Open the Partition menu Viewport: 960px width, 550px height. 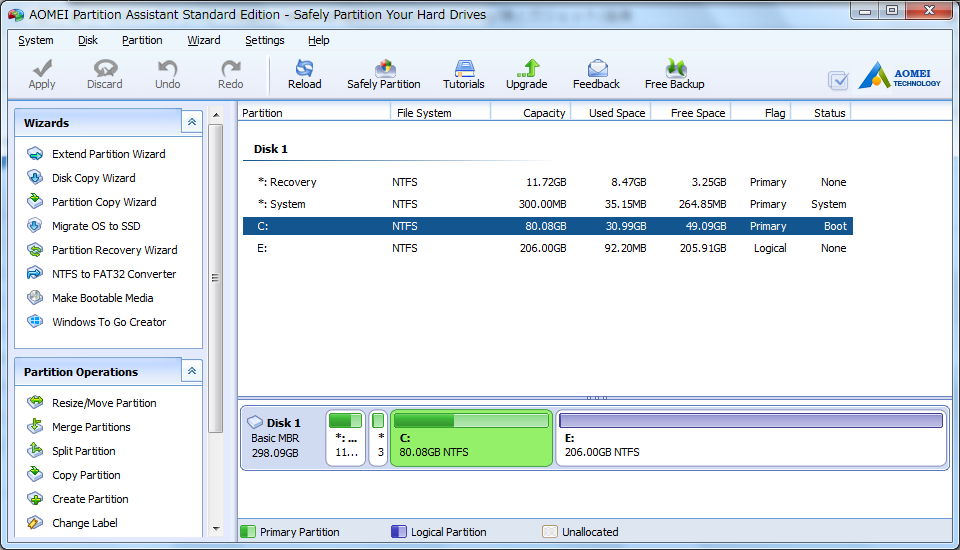click(x=142, y=40)
